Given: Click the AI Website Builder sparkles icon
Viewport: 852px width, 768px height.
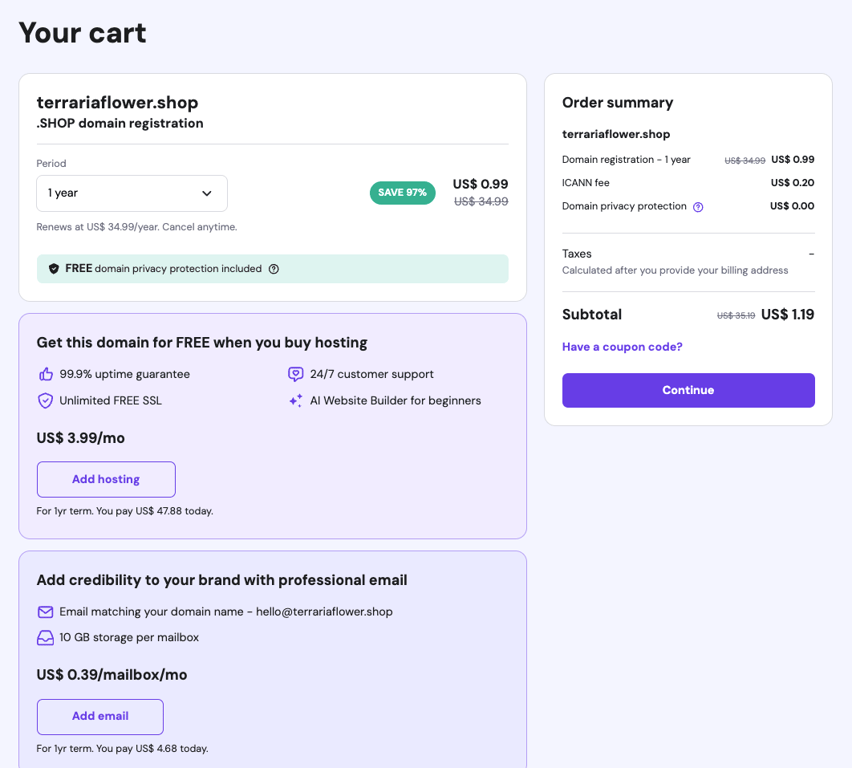Looking at the screenshot, I should 295,400.
